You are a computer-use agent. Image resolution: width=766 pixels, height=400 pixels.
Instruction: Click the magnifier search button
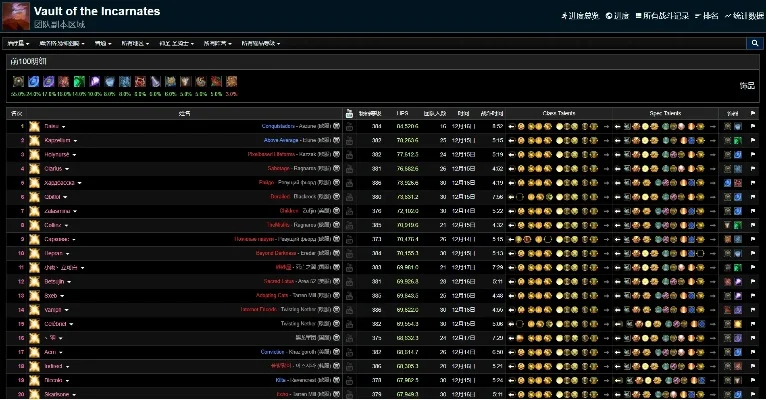pyautogui.click(x=755, y=43)
